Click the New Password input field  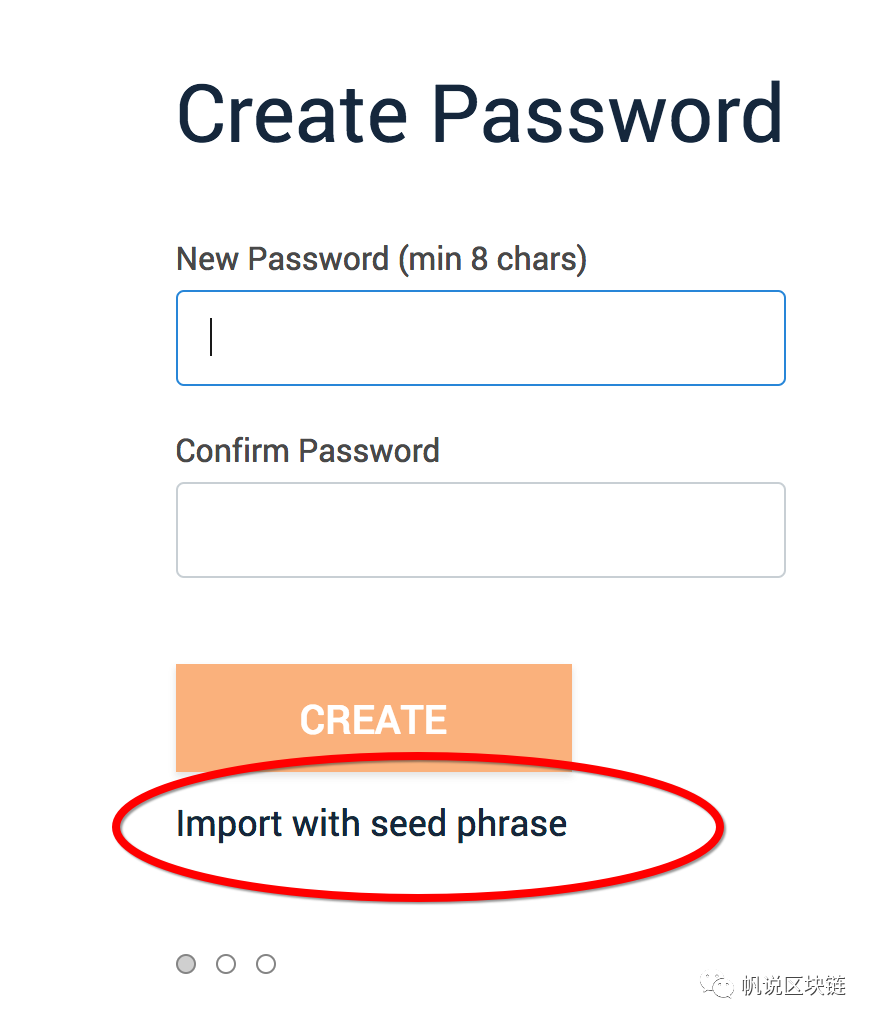(480, 338)
